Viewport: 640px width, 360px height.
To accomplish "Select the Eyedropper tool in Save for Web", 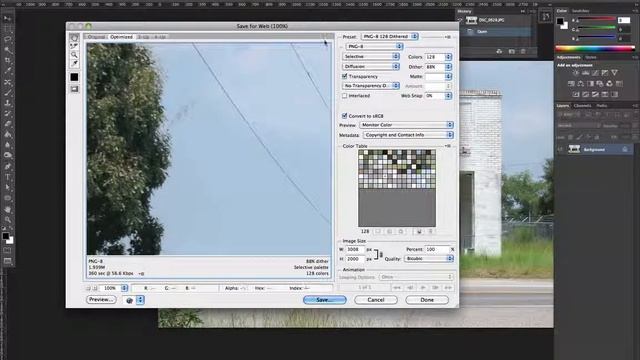I will pos(74,64).
